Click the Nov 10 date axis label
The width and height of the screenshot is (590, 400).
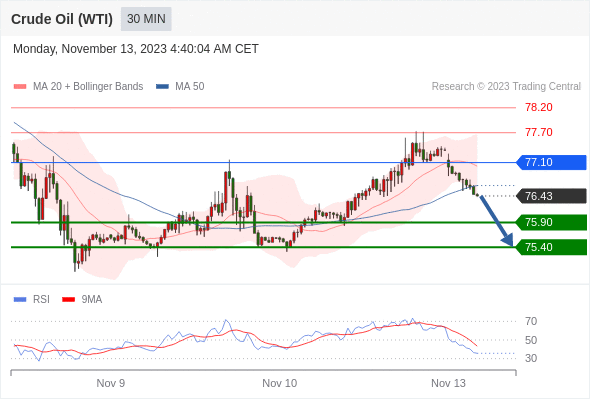(280, 383)
